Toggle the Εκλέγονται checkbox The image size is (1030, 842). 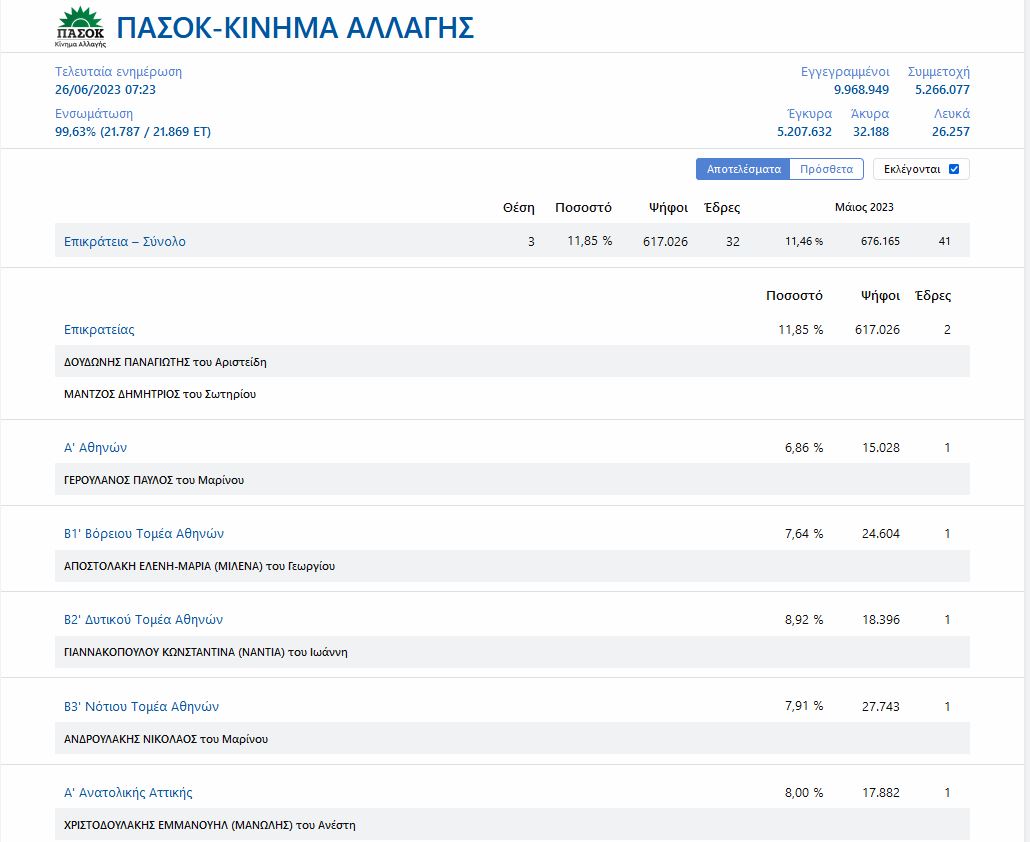point(953,169)
